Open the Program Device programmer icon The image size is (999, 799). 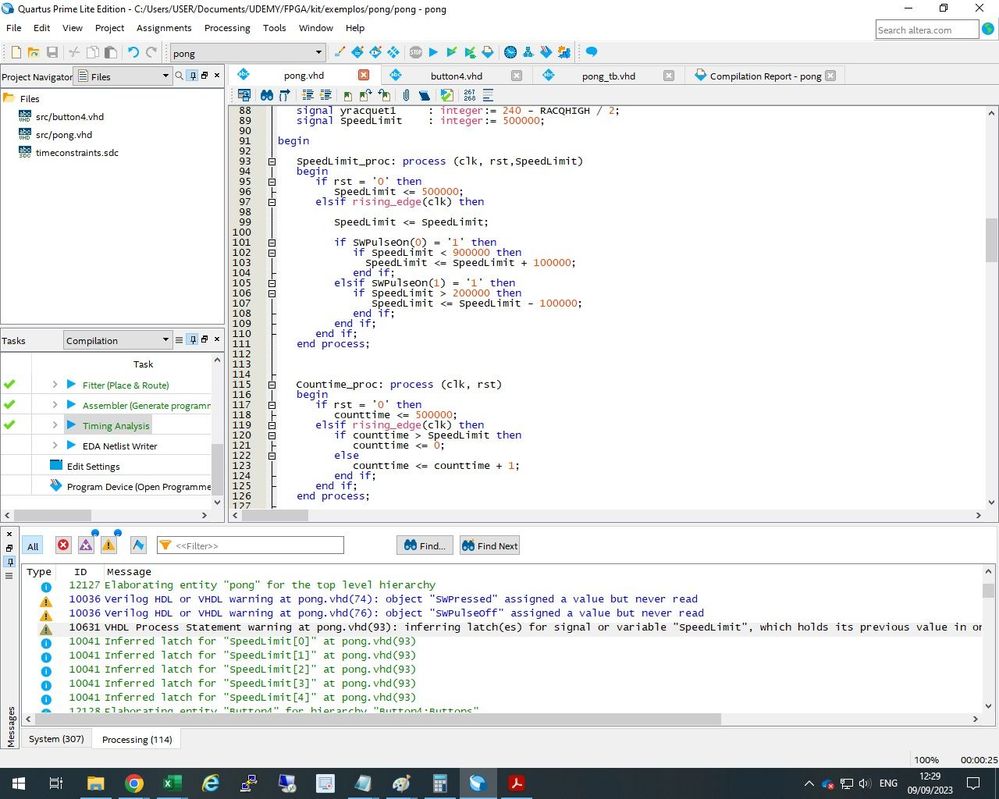click(x=56, y=486)
